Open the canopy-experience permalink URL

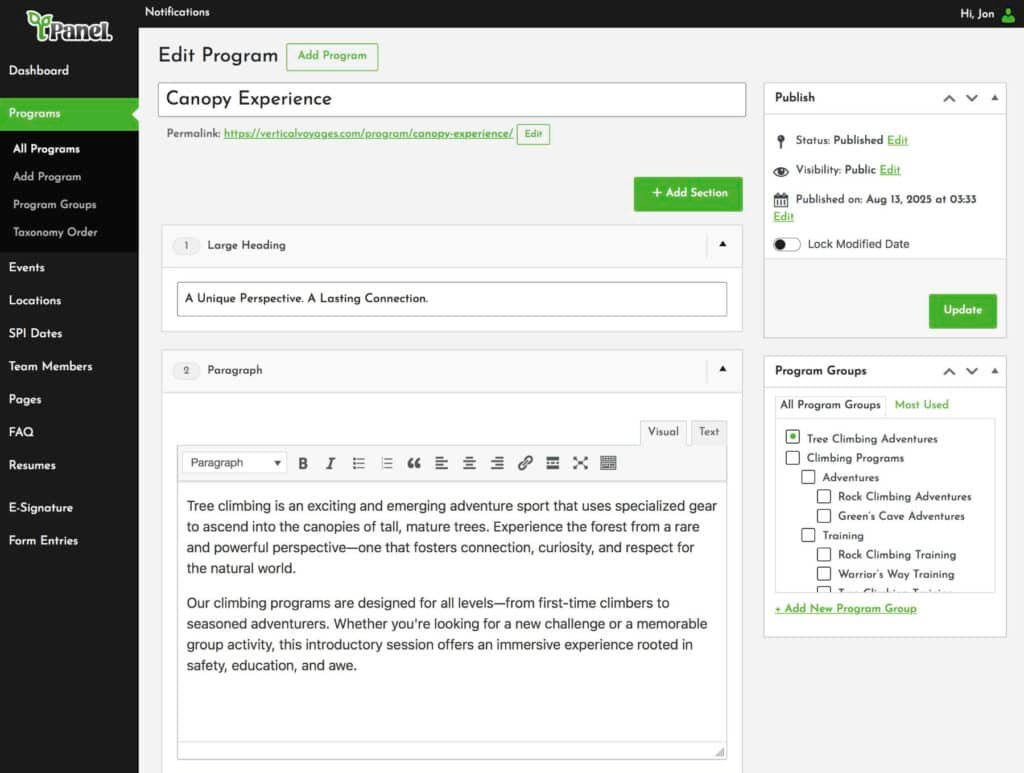tap(368, 133)
